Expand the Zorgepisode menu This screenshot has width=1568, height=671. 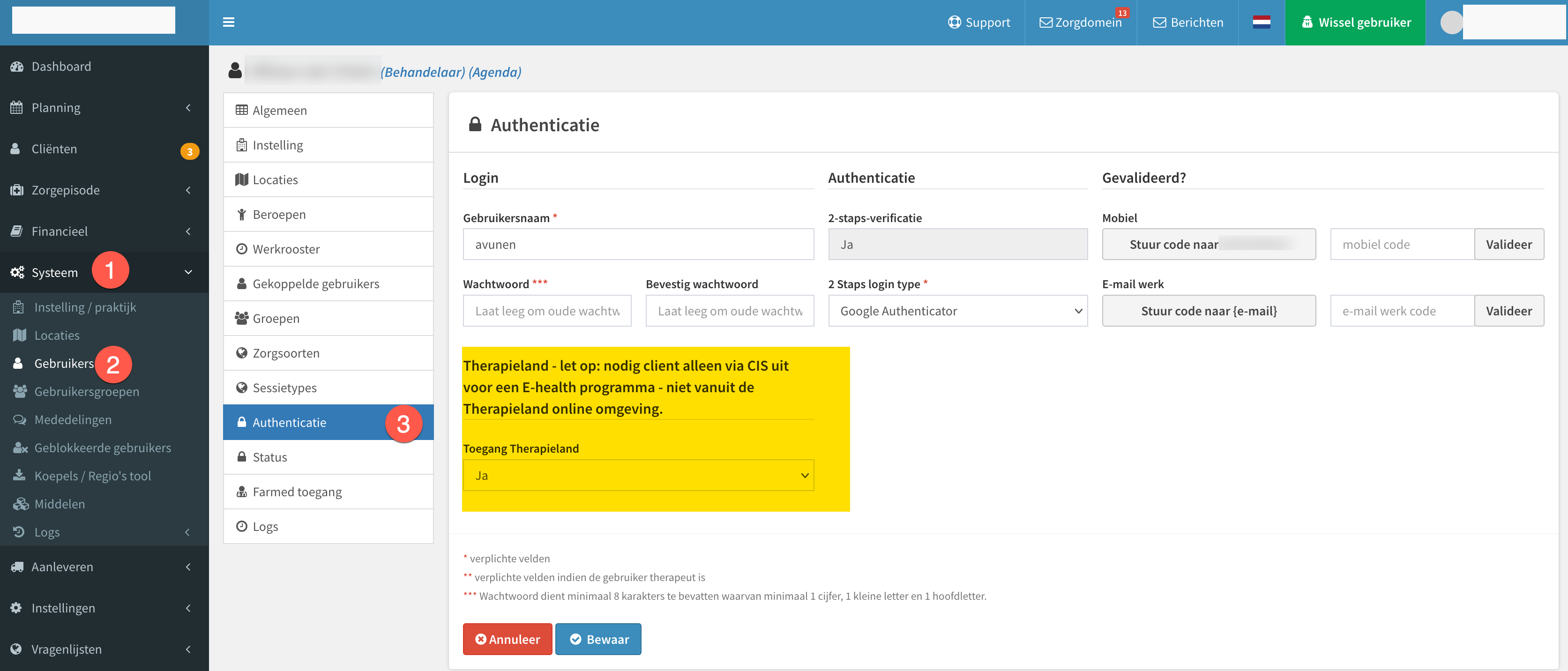104,190
